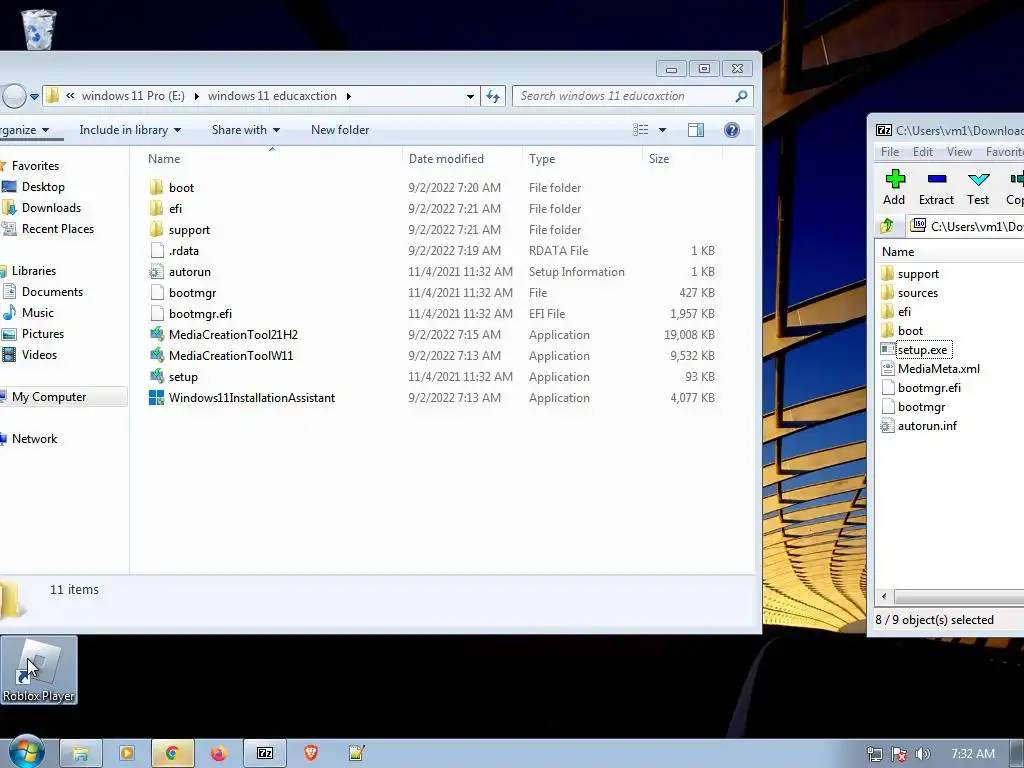Open the Music library
The width and height of the screenshot is (1024, 768).
(x=38, y=313)
